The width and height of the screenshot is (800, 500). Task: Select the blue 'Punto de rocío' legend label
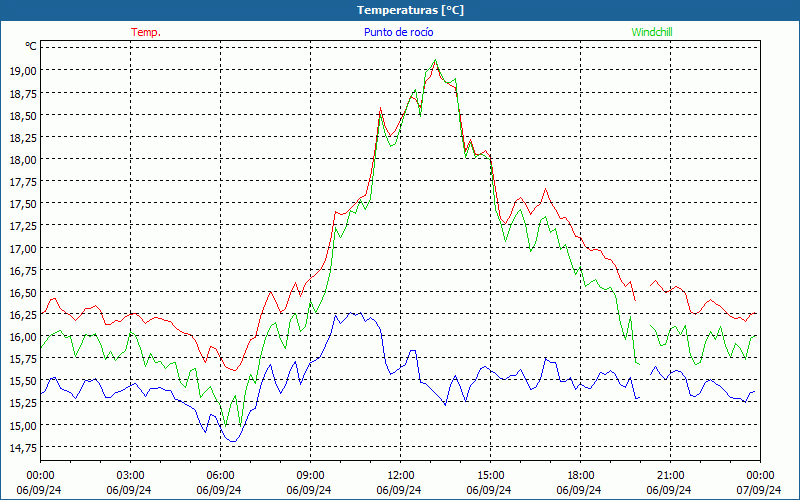pyautogui.click(x=398, y=32)
